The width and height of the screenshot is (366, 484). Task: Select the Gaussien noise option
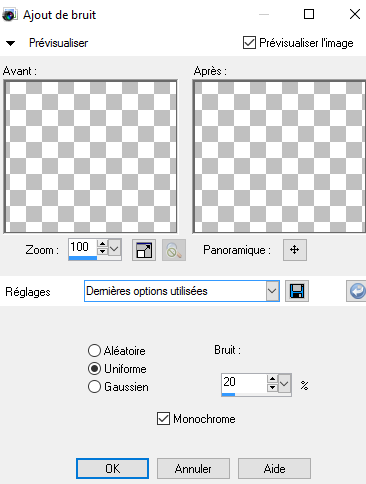click(x=94, y=387)
